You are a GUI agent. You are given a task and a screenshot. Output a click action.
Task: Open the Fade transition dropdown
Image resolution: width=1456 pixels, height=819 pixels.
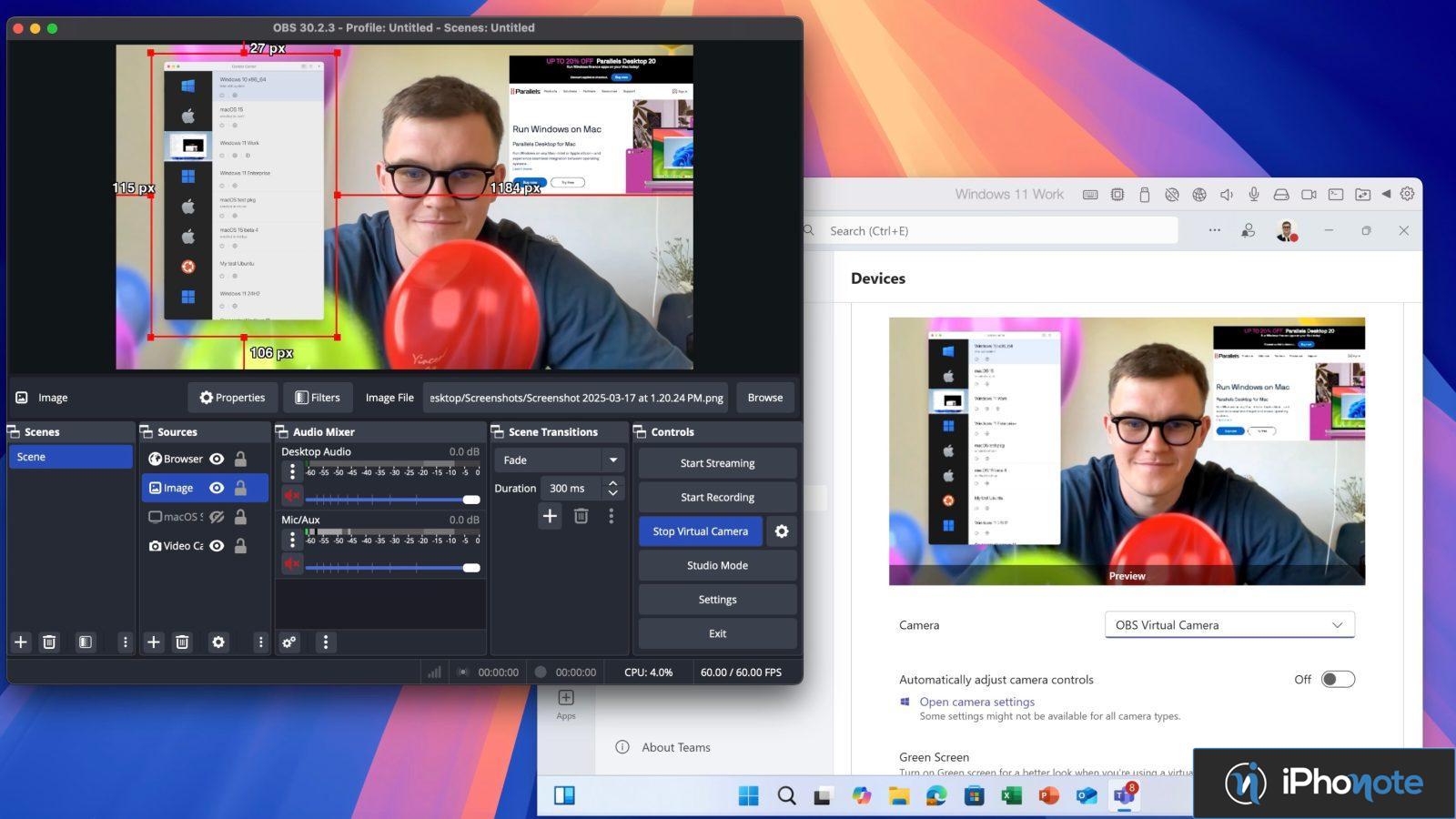pyautogui.click(x=559, y=460)
